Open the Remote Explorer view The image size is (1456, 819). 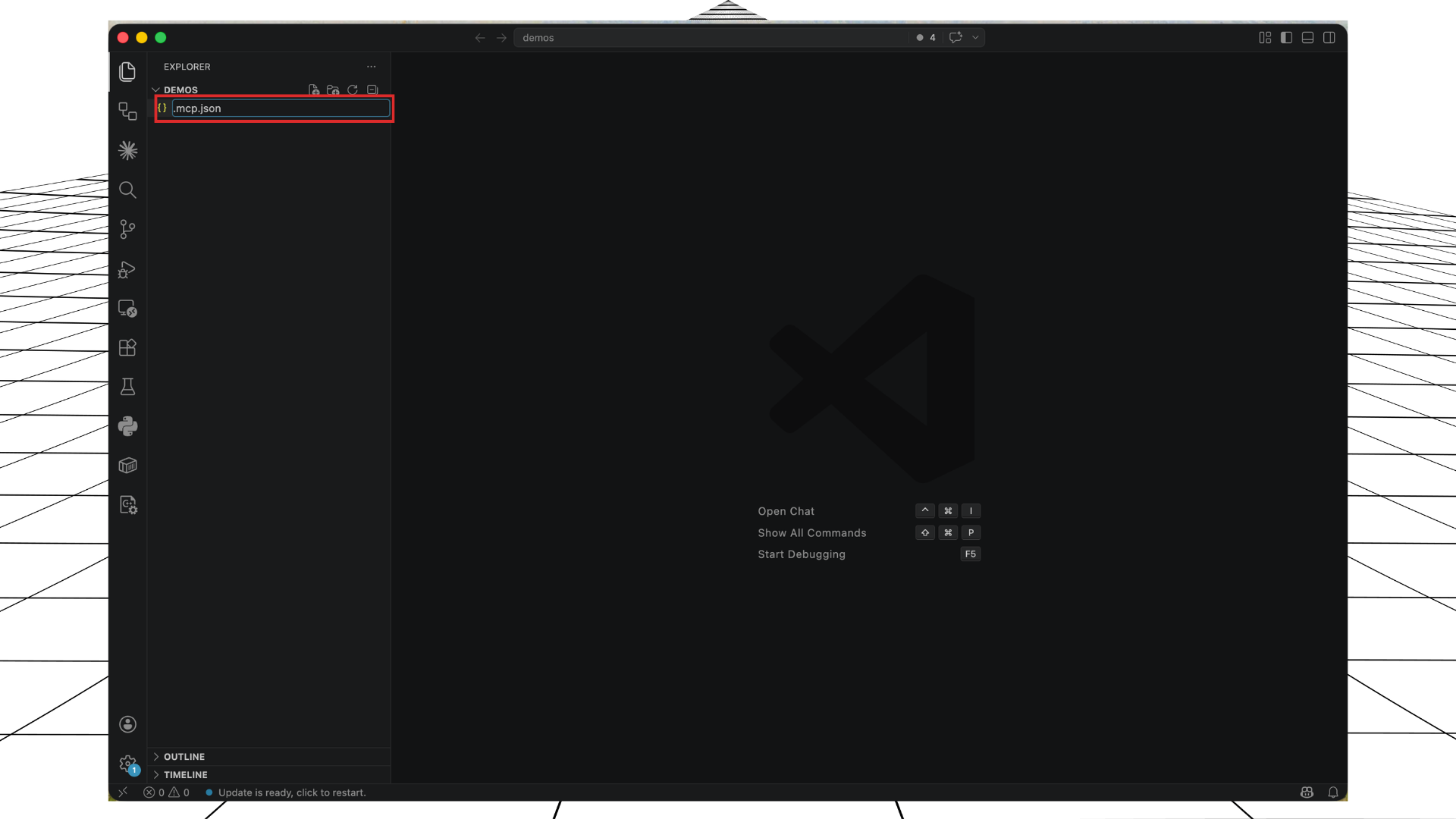pos(127,308)
